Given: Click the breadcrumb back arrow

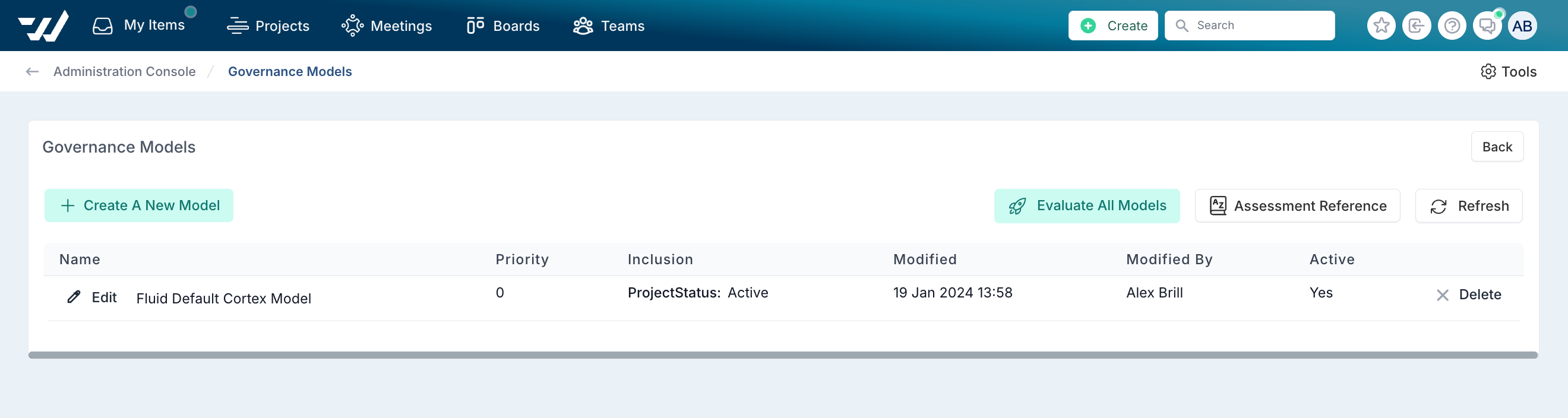Looking at the screenshot, I should (x=32, y=72).
